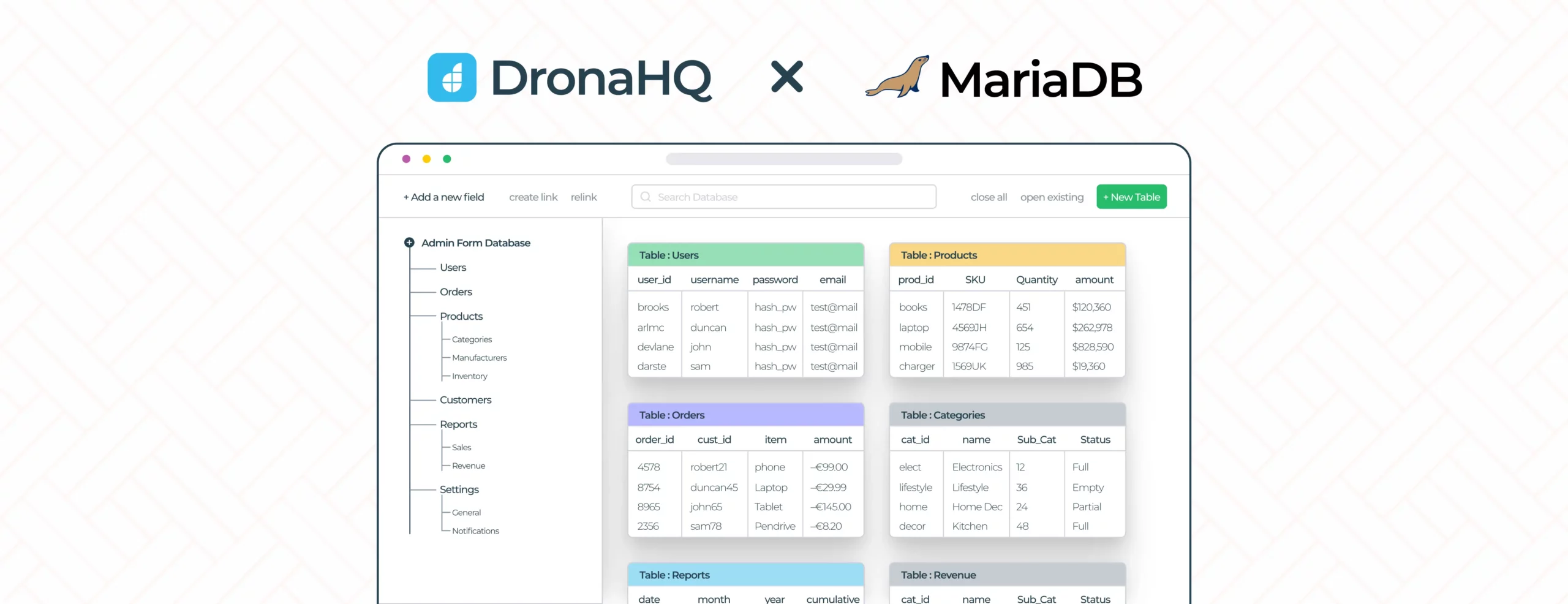Screen dimensions: 1568x604
Task: Click the purple window dot
Action: pyautogui.click(x=406, y=159)
